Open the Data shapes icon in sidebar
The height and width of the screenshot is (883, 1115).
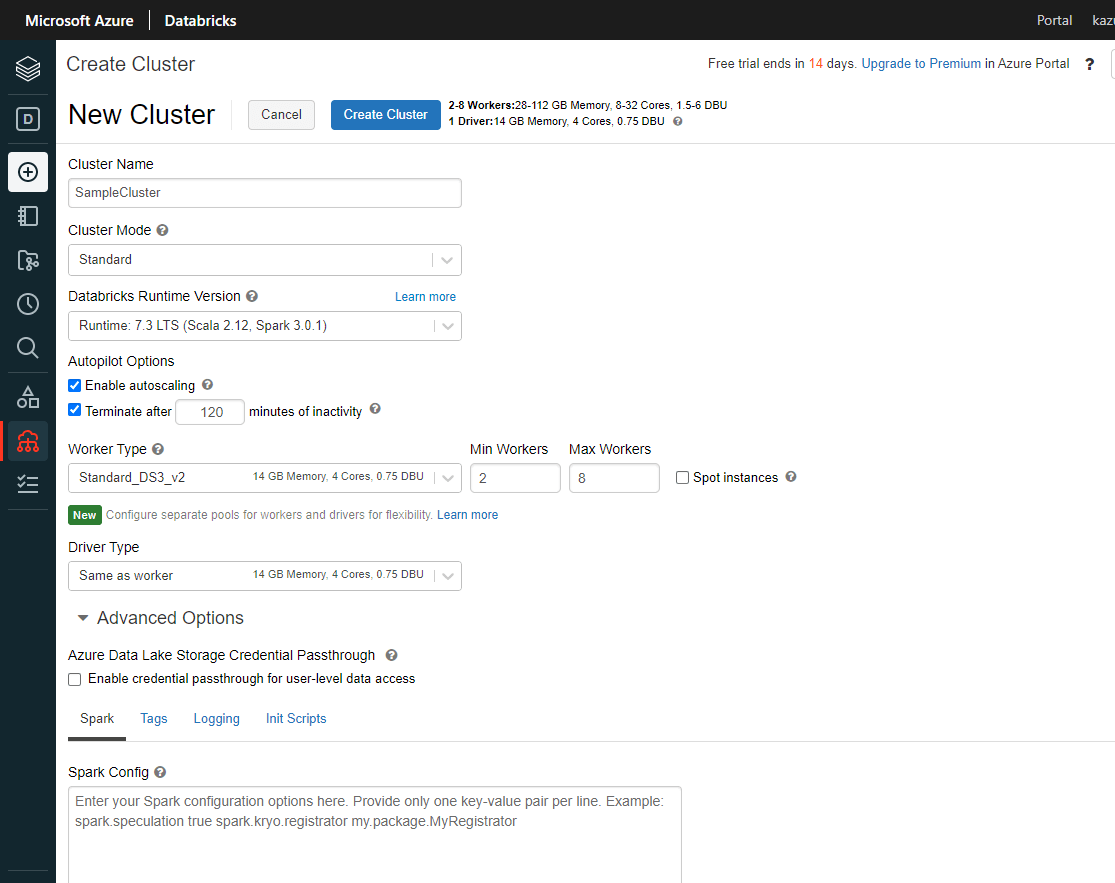(x=28, y=397)
